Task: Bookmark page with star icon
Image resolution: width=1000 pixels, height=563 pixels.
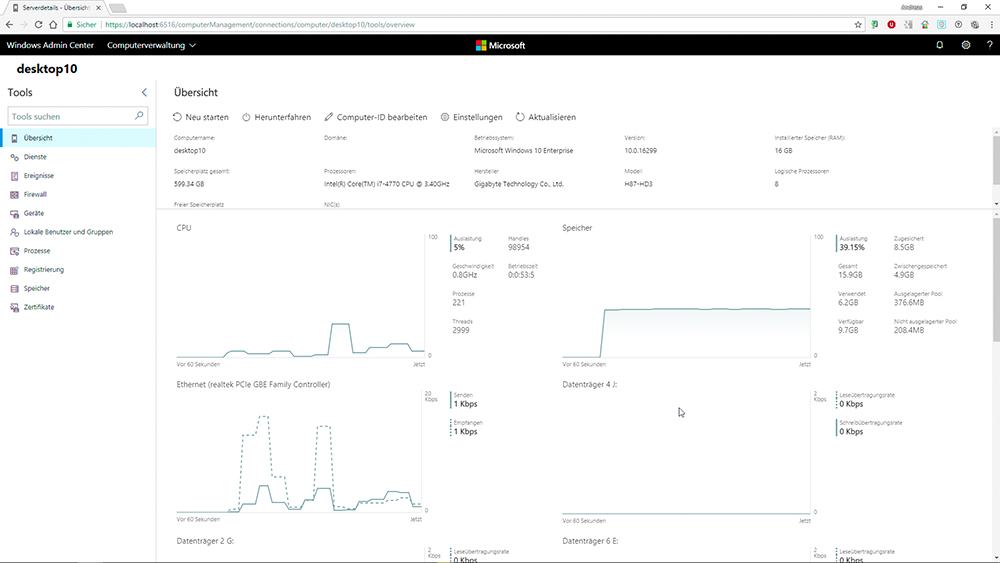Action: [858, 24]
